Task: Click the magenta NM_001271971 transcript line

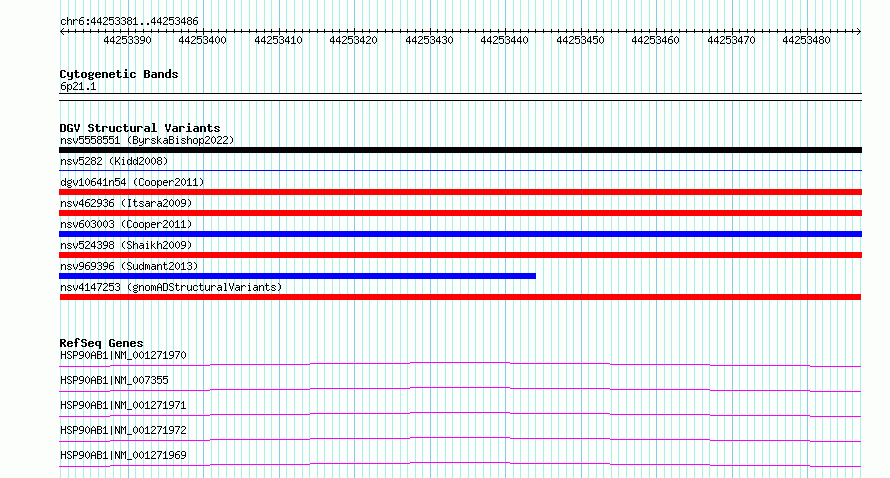Action: [x=460, y=414]
